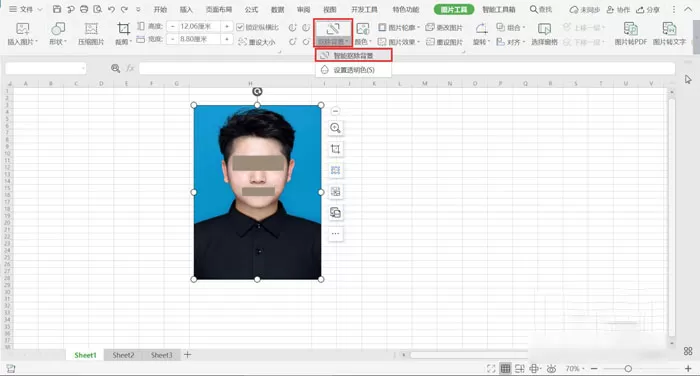Open the Picture Effects (图片效果) dropdown

[x=399, y=42]
